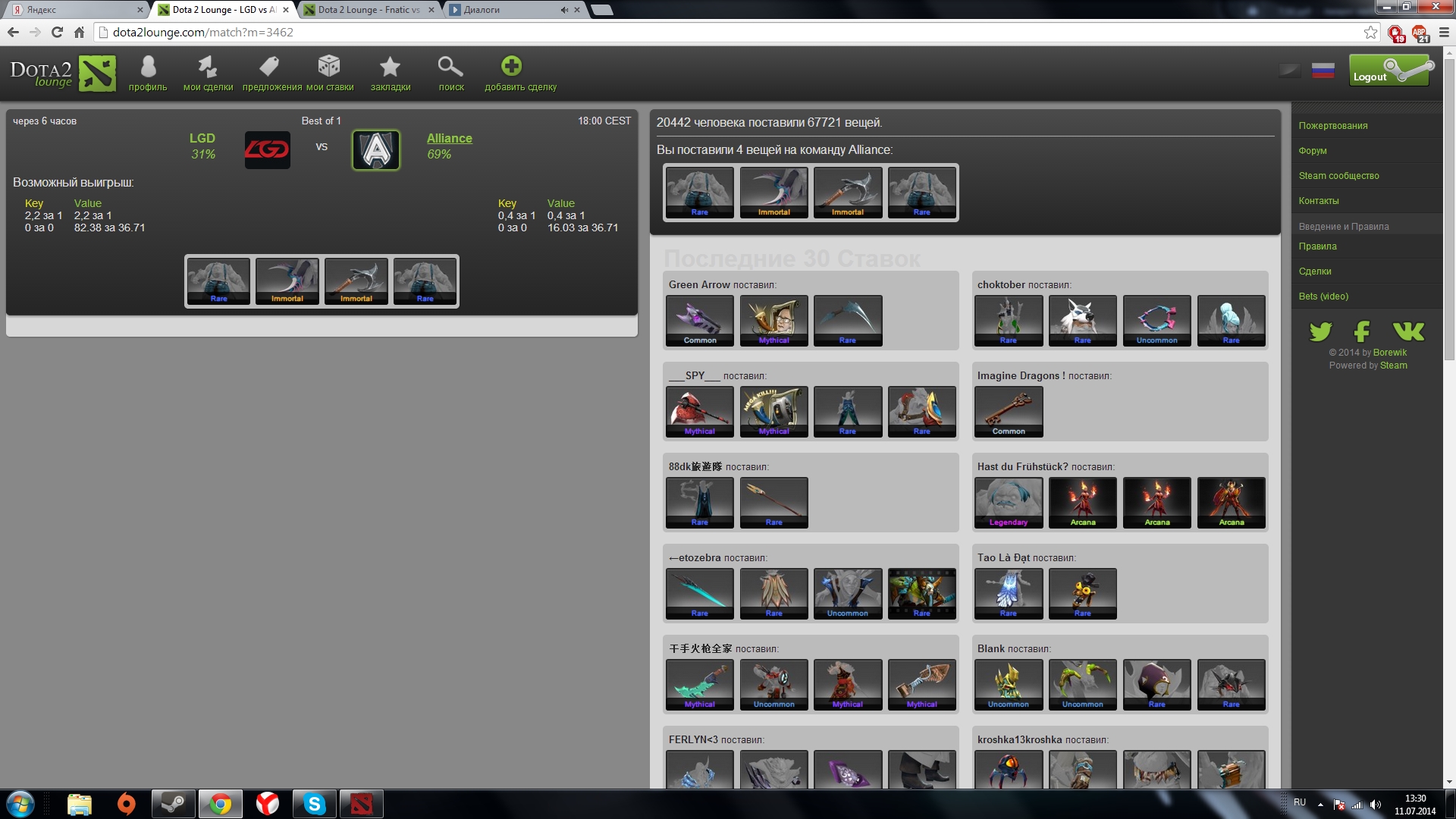Image resolution: width=1456 pixels, height=819 pixels.
Task: Open Контакты sidebar link
Action: 1318,201
